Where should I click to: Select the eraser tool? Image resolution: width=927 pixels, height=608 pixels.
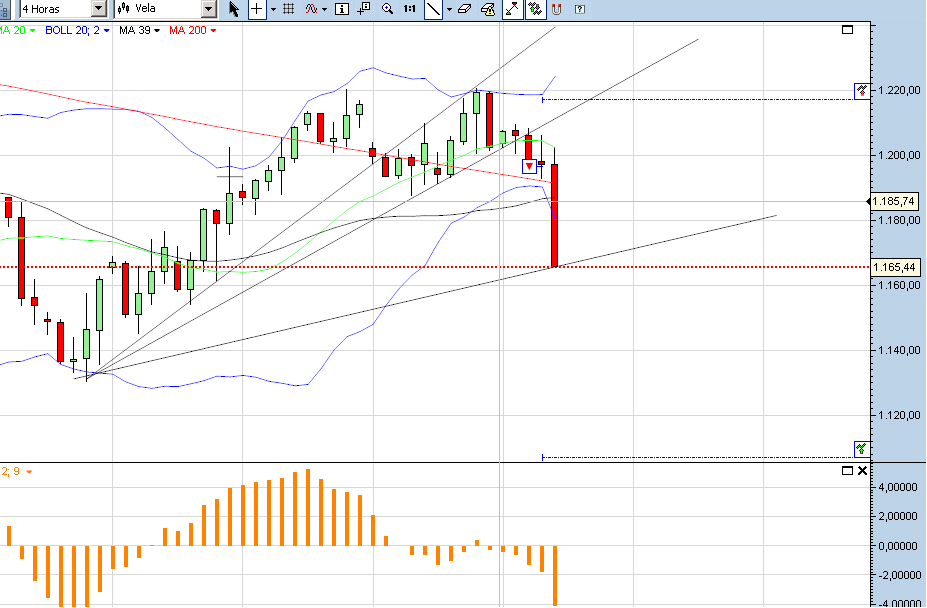click(465, 9)
